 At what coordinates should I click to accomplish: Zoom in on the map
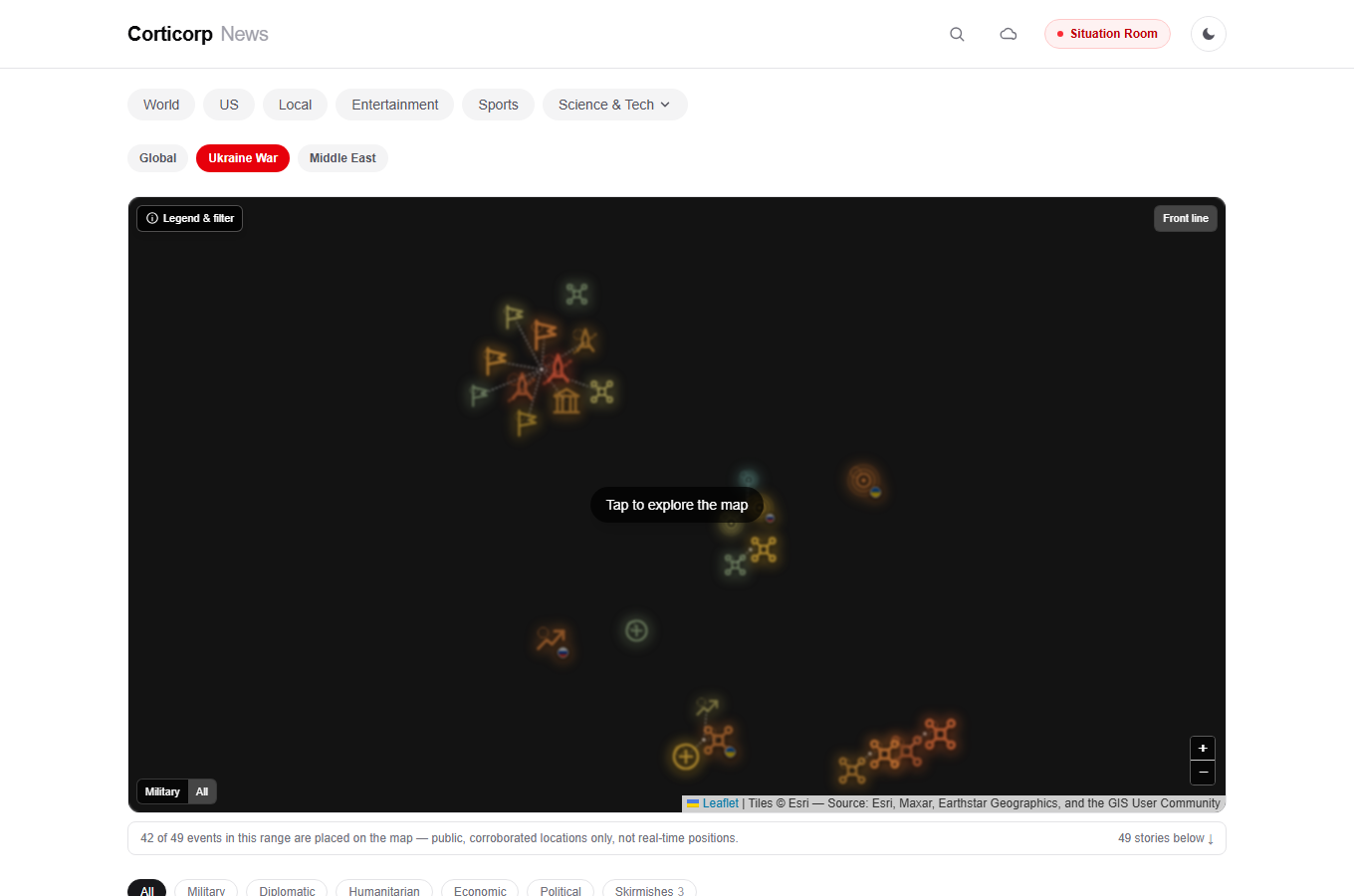1203,748
